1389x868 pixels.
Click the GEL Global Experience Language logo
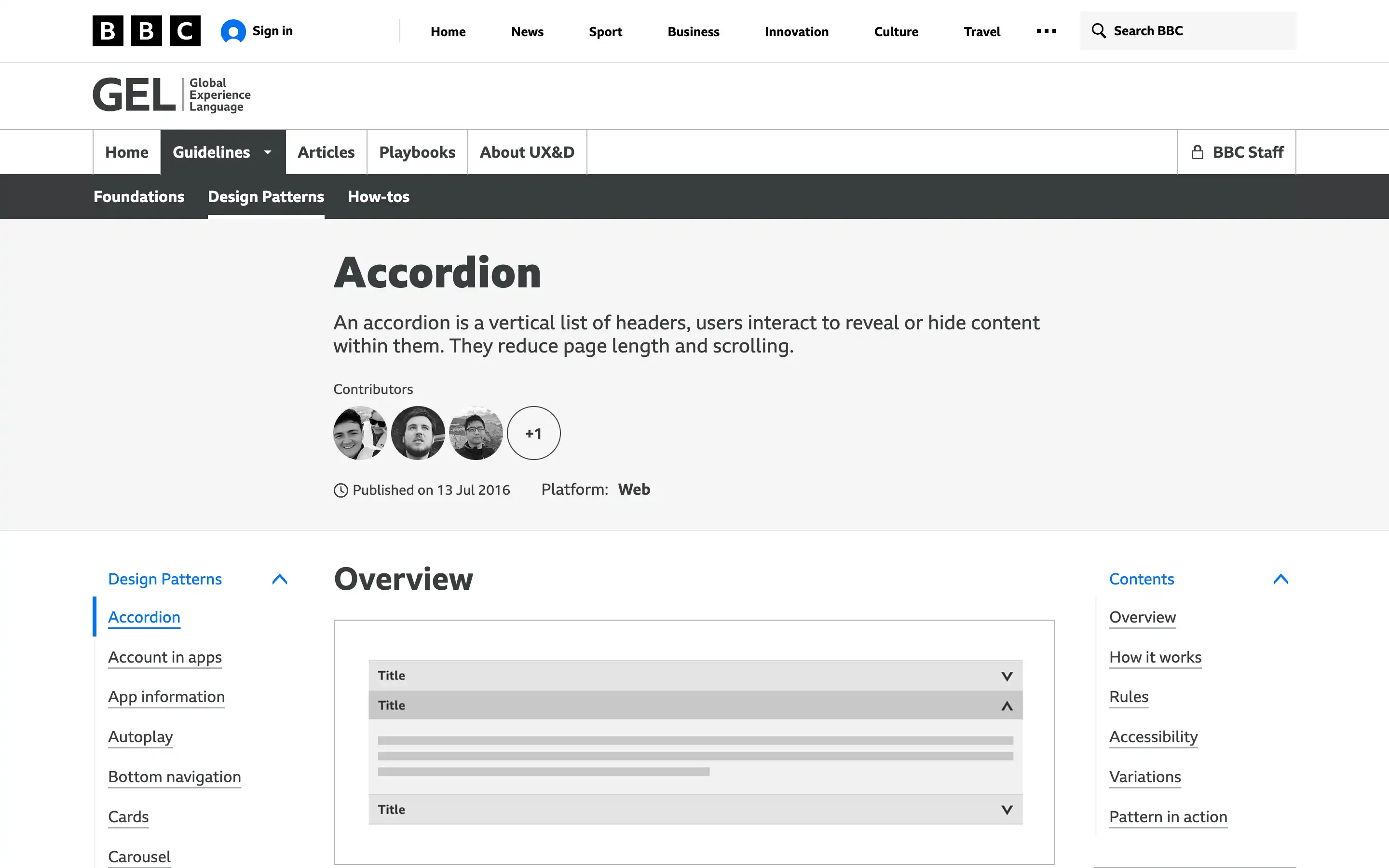point(172,95)
